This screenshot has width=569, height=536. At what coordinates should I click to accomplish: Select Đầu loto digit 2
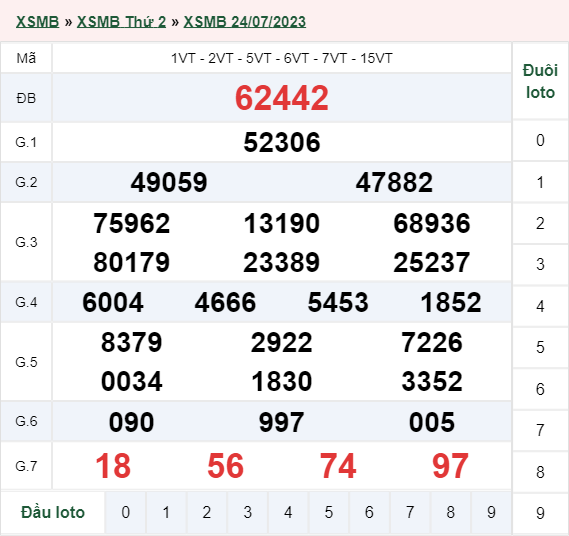(x=207, y=512)
